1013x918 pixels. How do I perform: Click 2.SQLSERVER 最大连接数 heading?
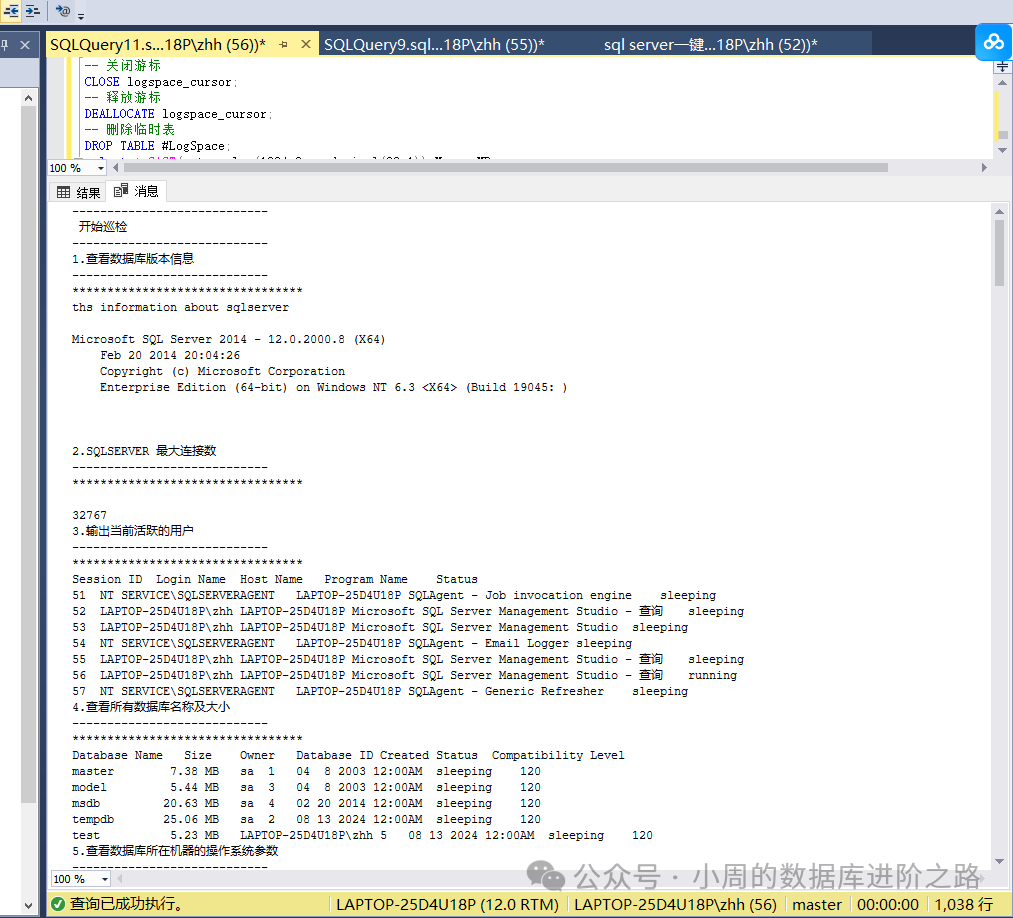[144, 450]
